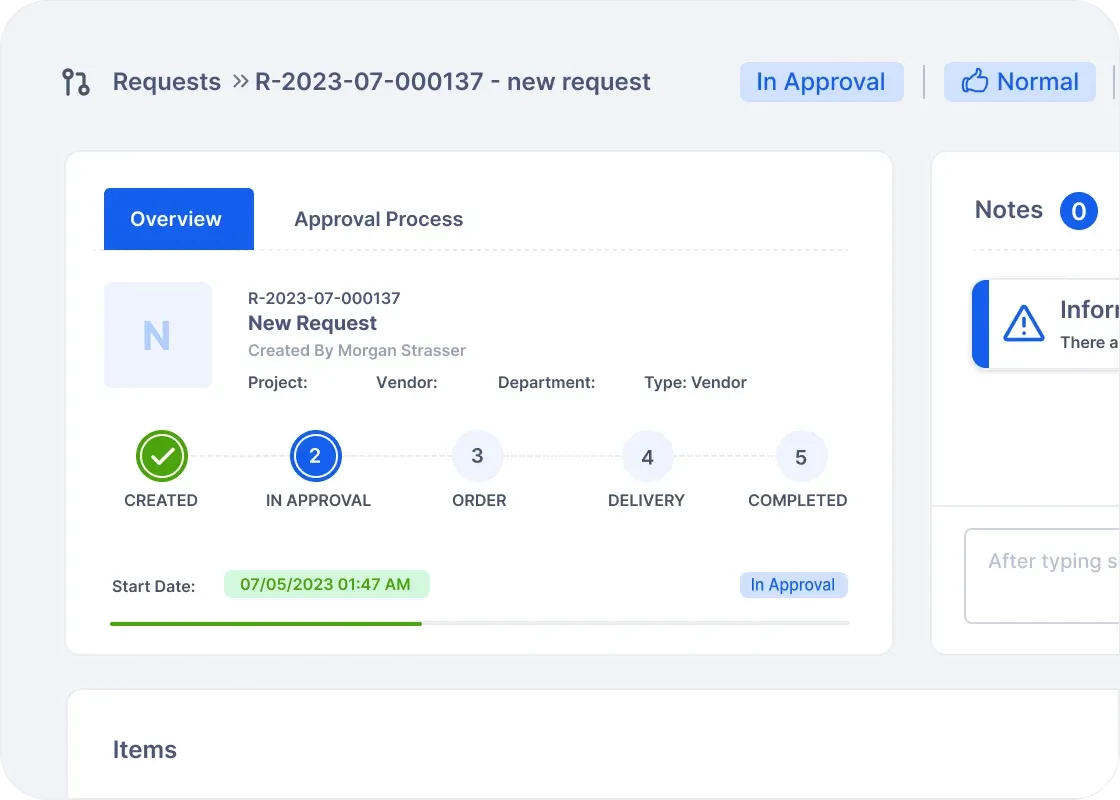This screenshot has width=1120, height=800.
Task: Click the requests branch icon in header
Action: tap(76, 82)
